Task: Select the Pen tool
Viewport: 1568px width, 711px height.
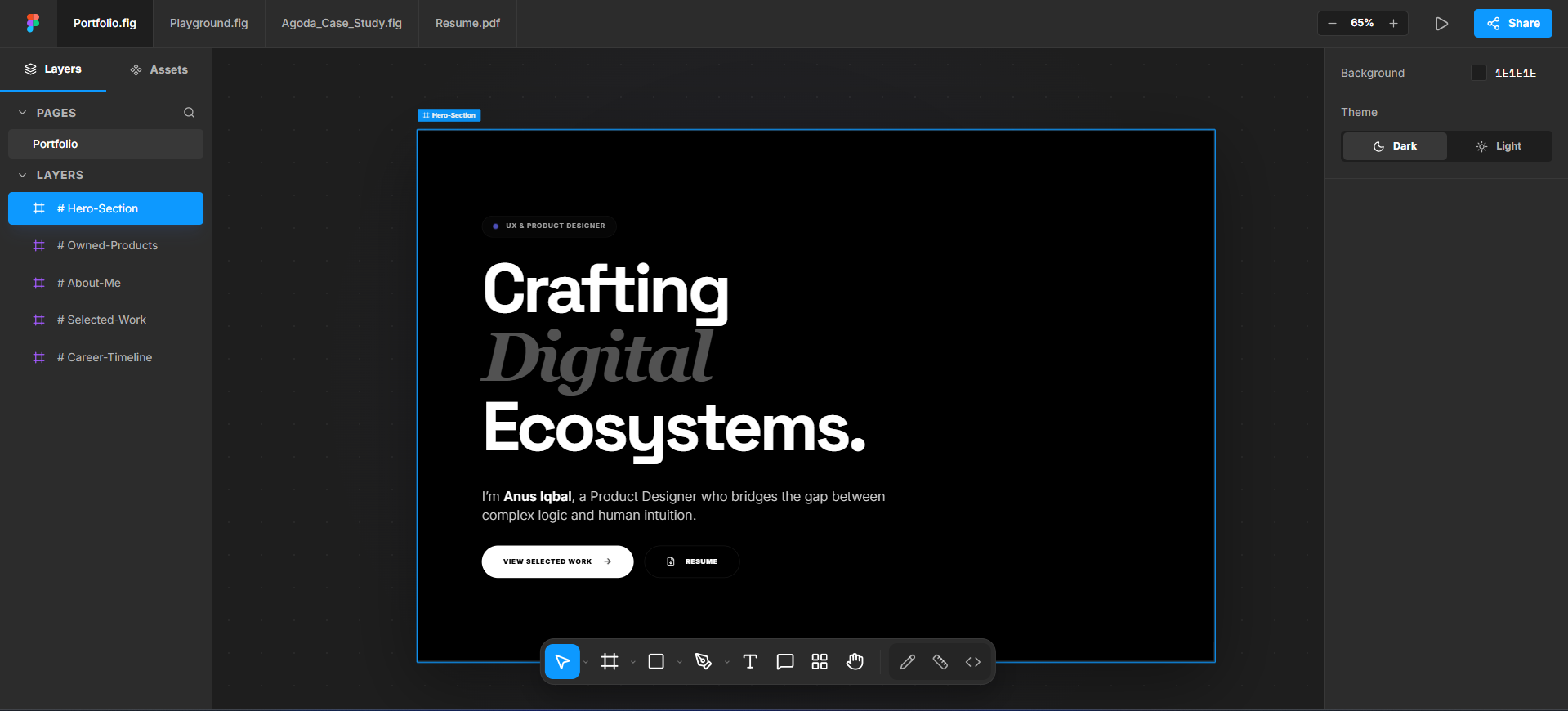Action: (x=703, y=662)
